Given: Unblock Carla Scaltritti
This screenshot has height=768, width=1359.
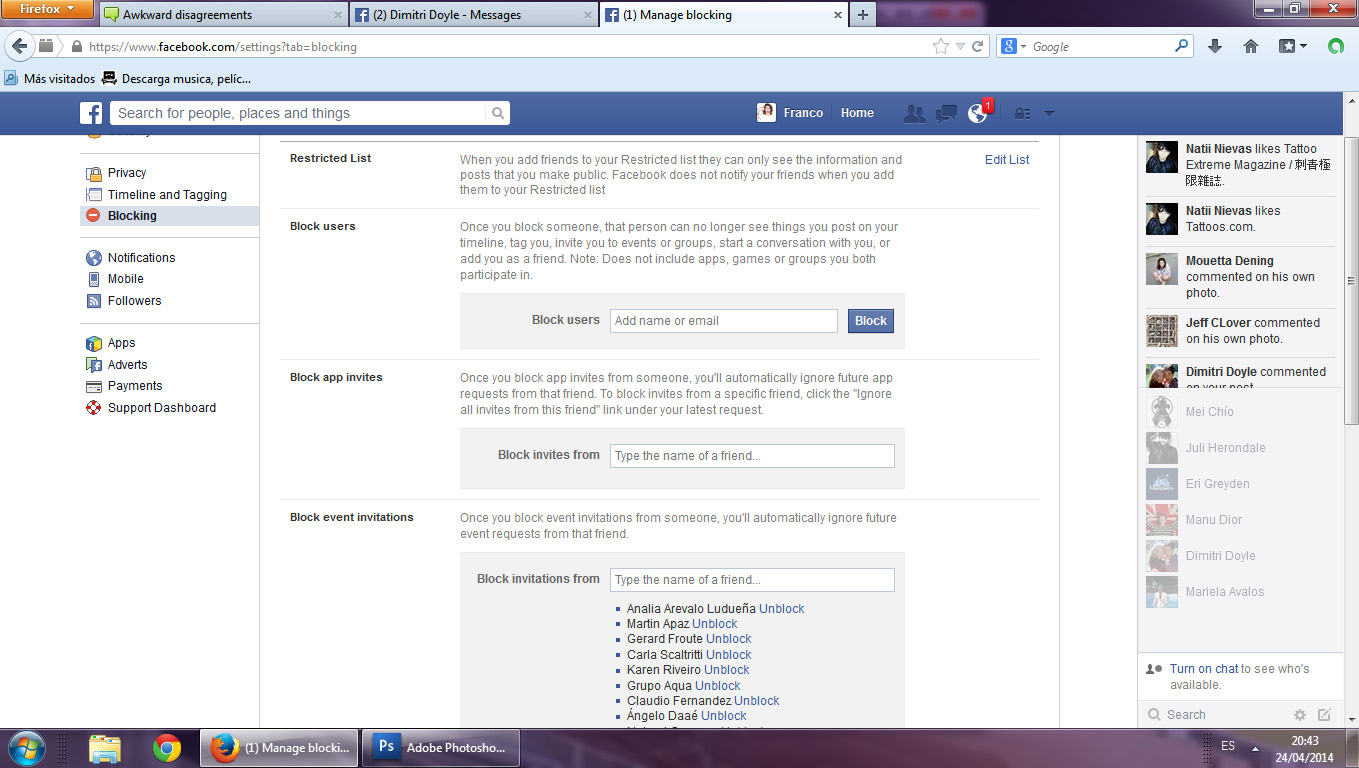Looking at the screenshot, I should tap(729, 655).
